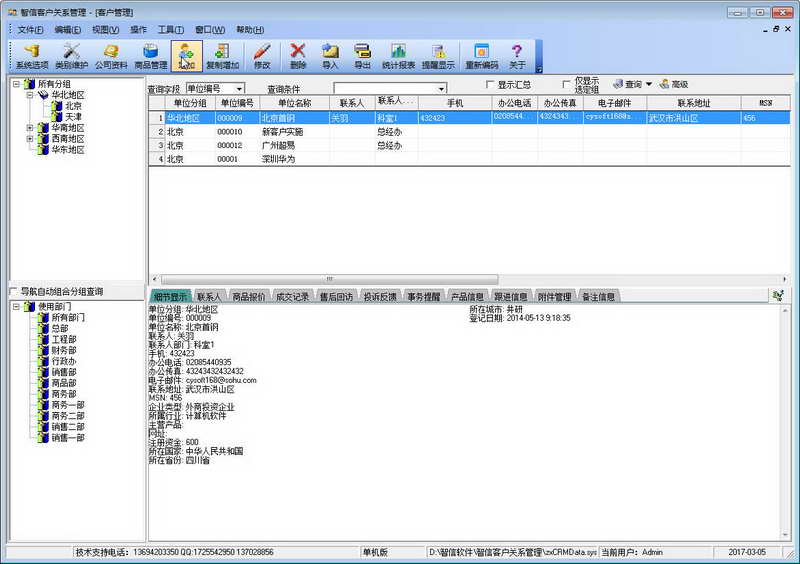
Task: Switch to the 商品报价 tab
Action: click(248, 297)
